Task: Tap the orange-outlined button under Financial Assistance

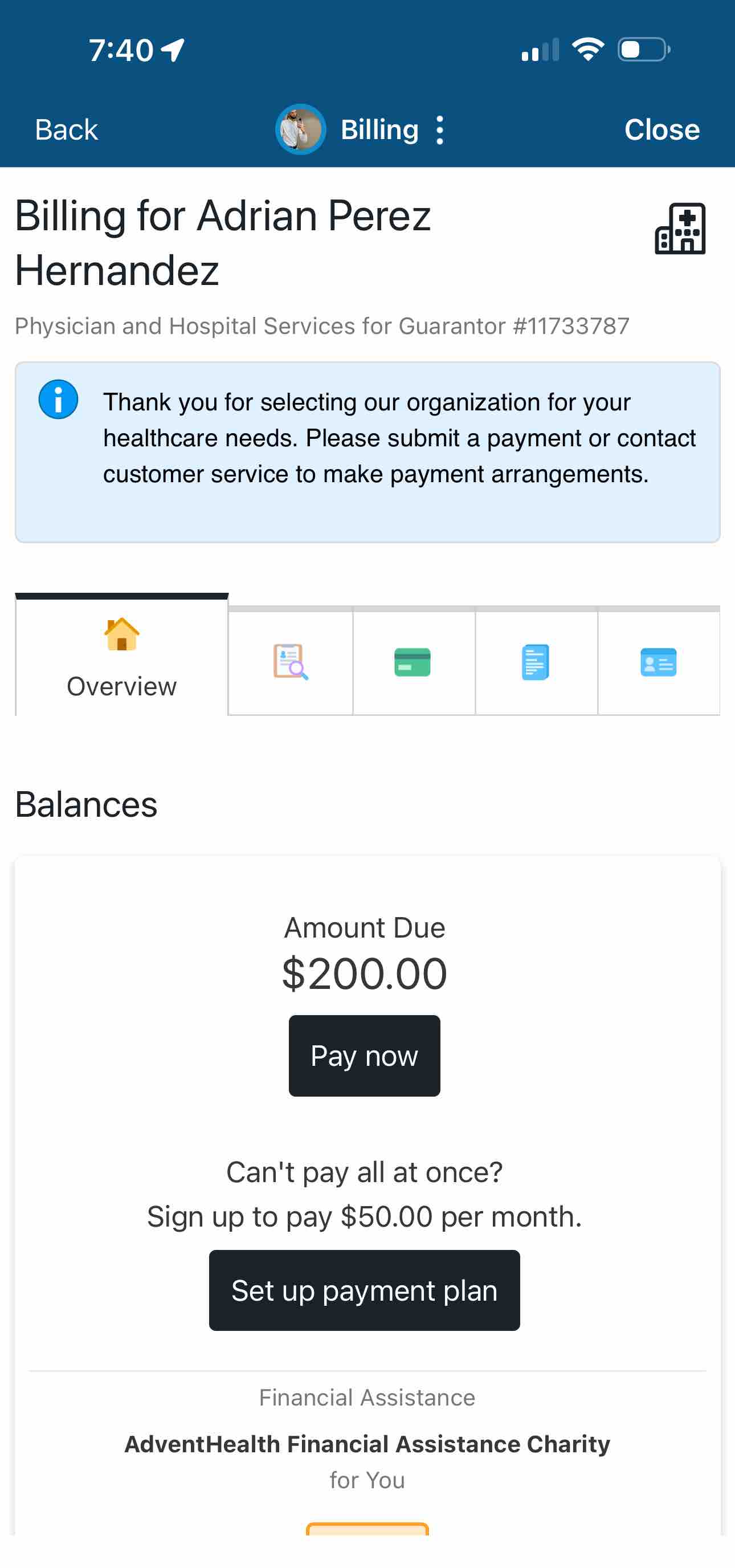Action: [367, 1529]
